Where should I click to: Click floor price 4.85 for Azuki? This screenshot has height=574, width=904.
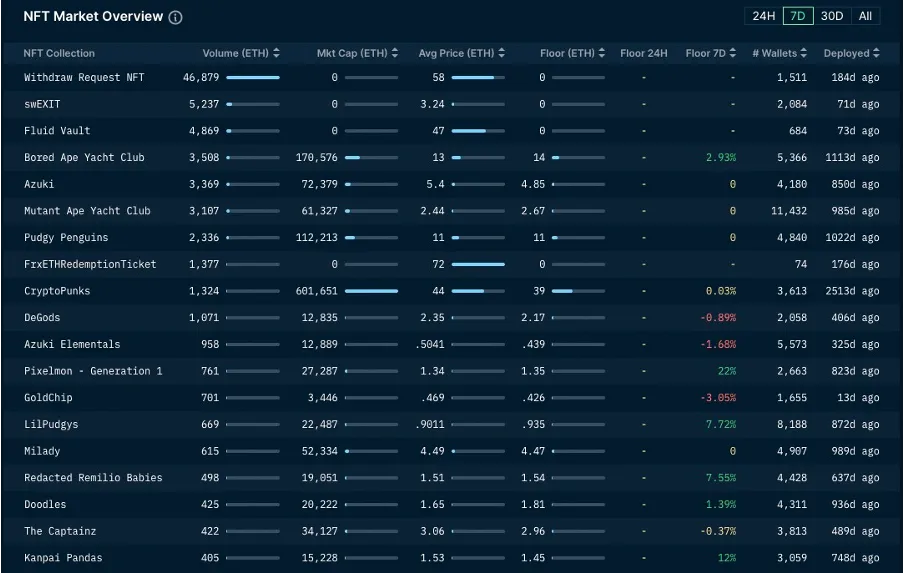coord(533,184)
